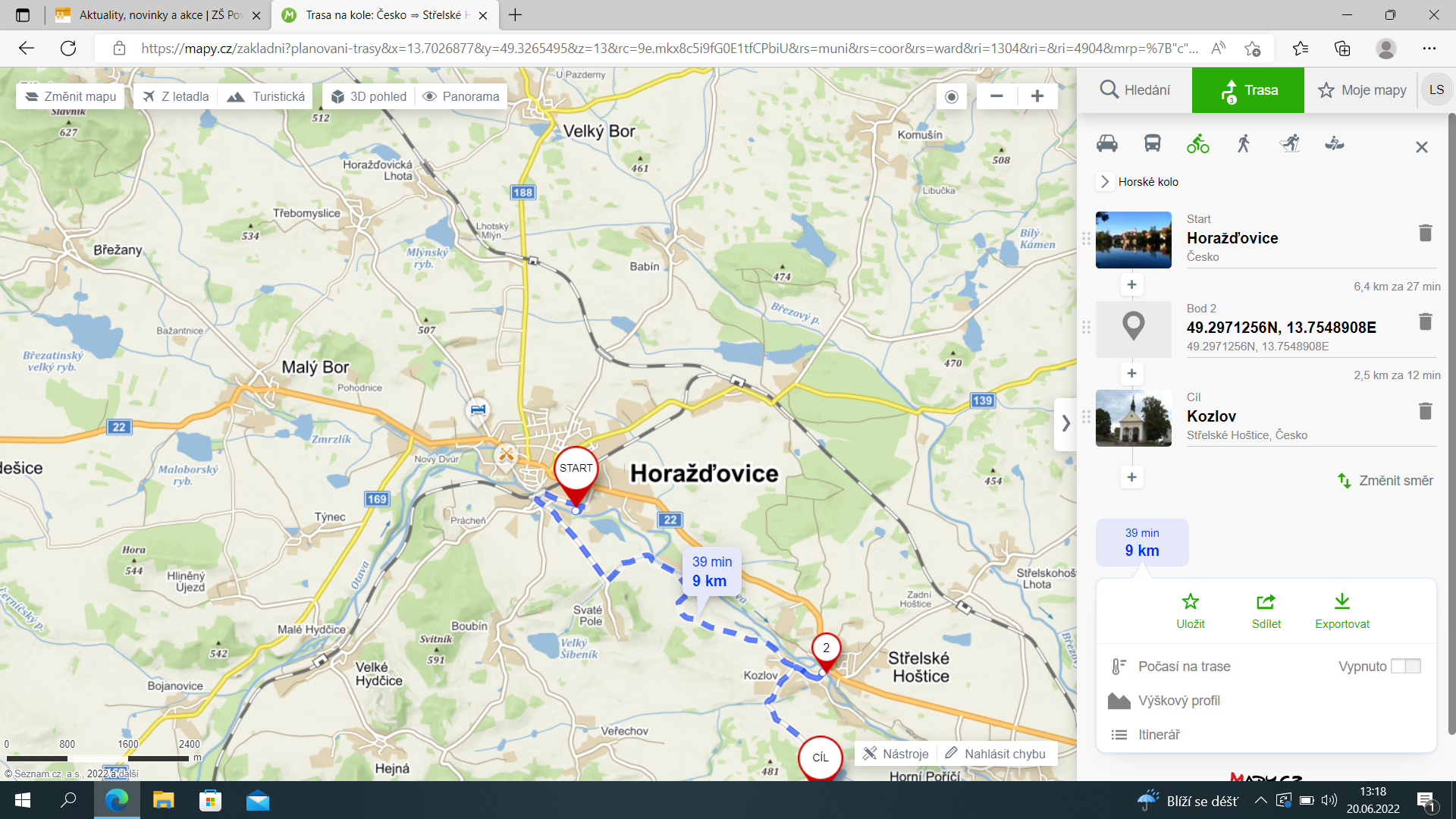This screenshot has width=1456, height=819.
Task: Zoom out the map
Action: coord(996,96)
